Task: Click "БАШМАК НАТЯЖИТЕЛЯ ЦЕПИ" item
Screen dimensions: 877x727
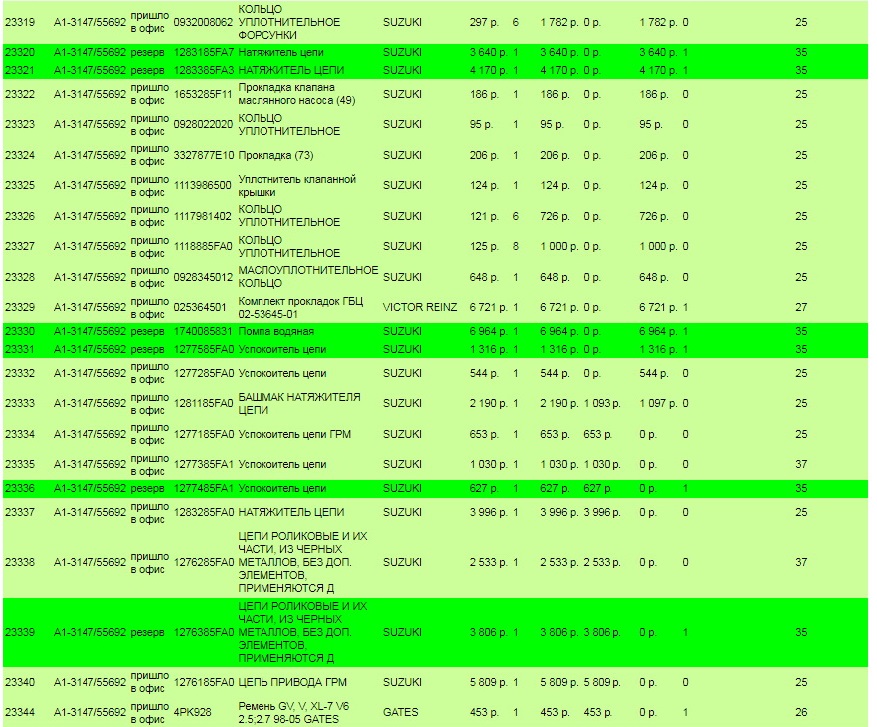Action: [x=299, y=403]
